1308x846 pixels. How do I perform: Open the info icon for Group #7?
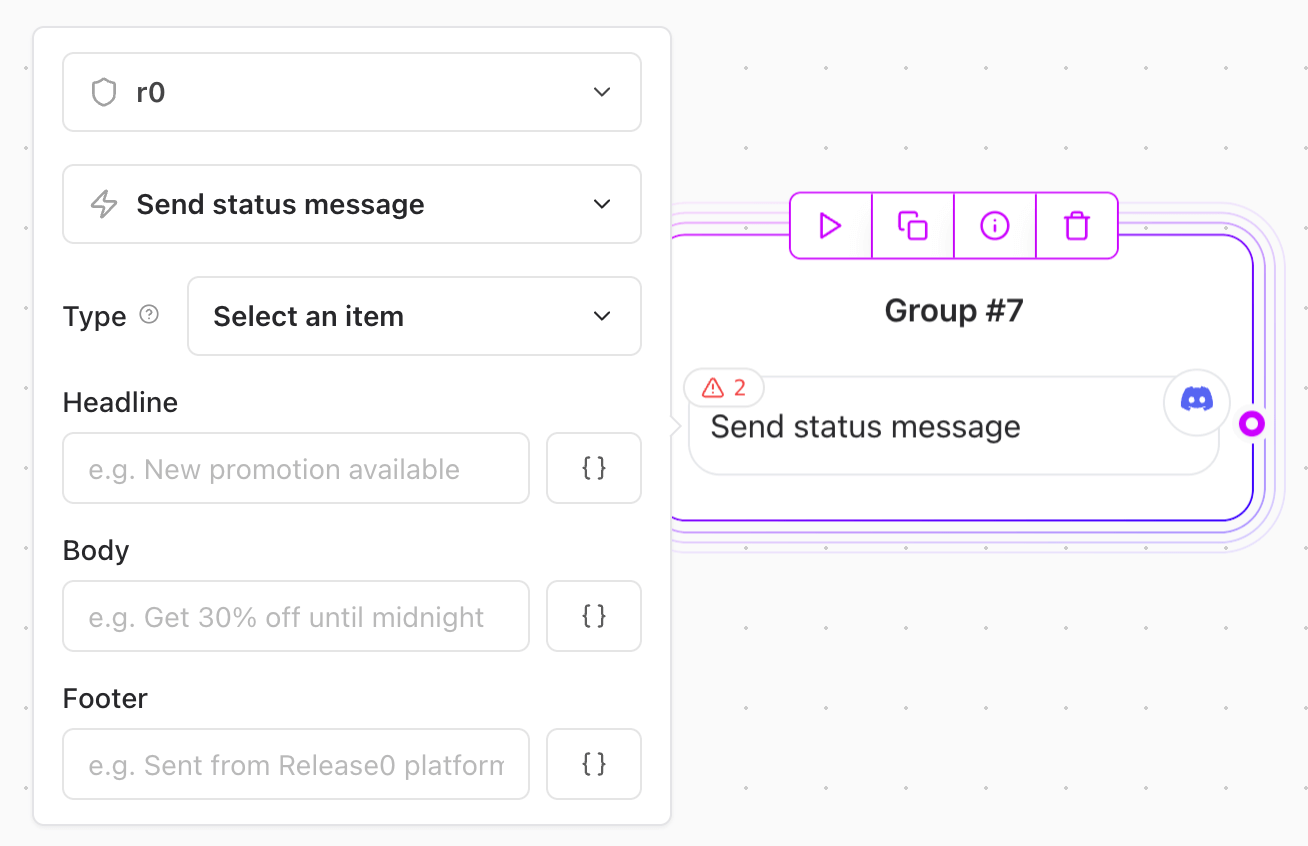point(994,226)
